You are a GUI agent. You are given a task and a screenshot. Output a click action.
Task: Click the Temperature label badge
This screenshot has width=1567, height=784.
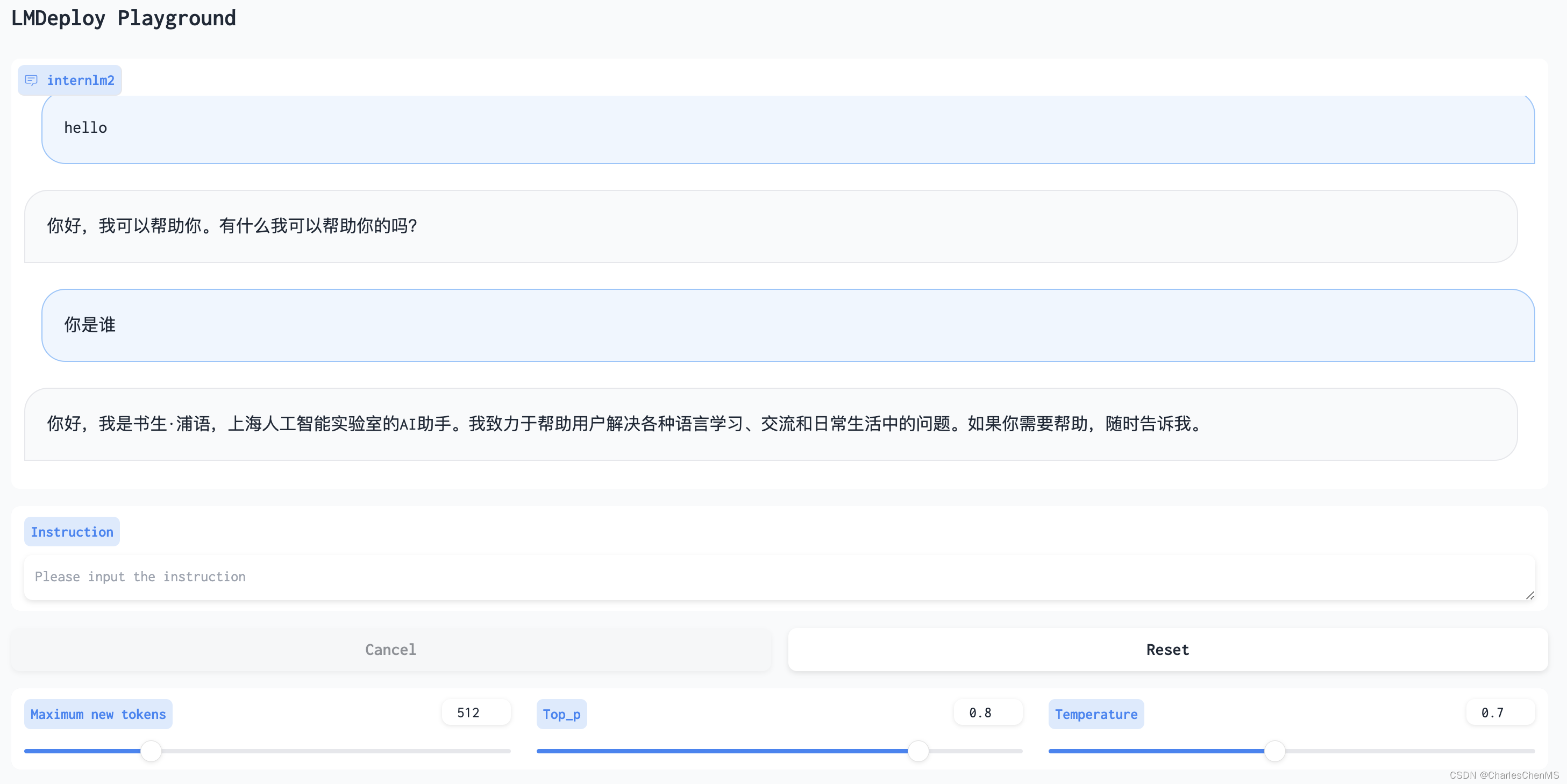tap(1095, 714)
